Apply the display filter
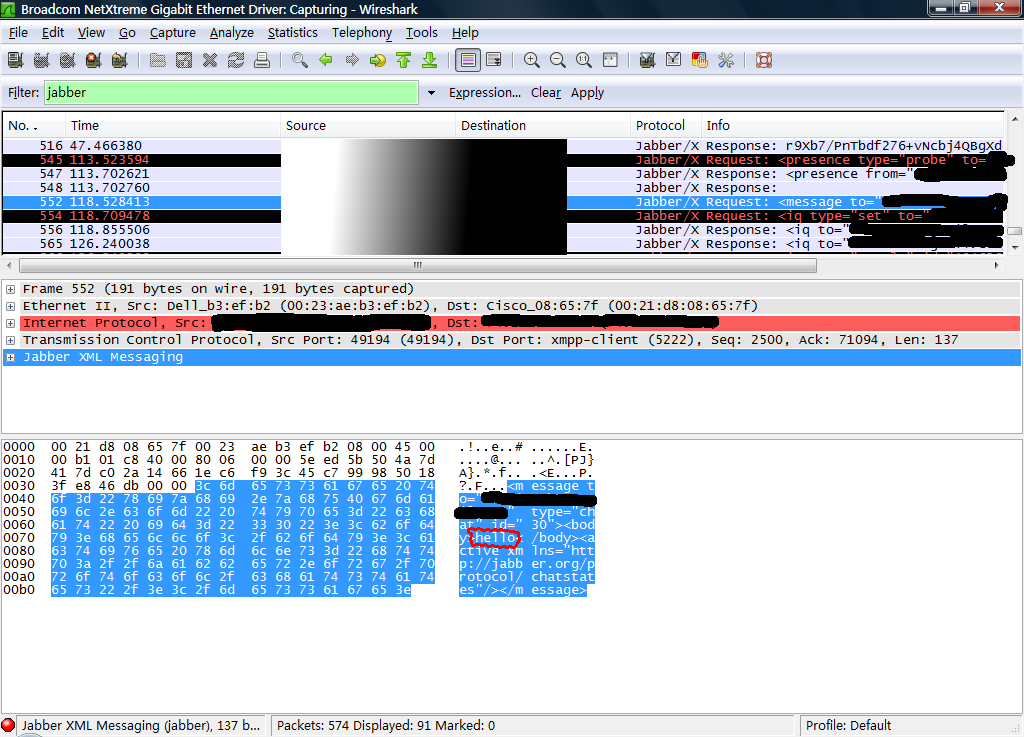 tap(587, 93)
